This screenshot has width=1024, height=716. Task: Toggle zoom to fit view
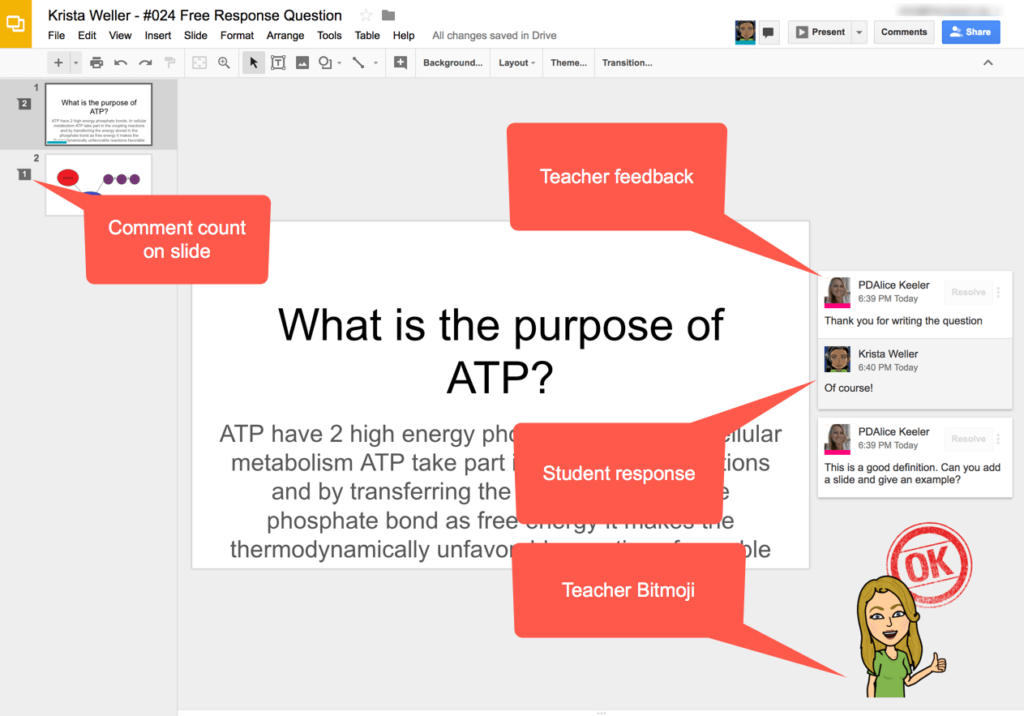tap(199, 62)
